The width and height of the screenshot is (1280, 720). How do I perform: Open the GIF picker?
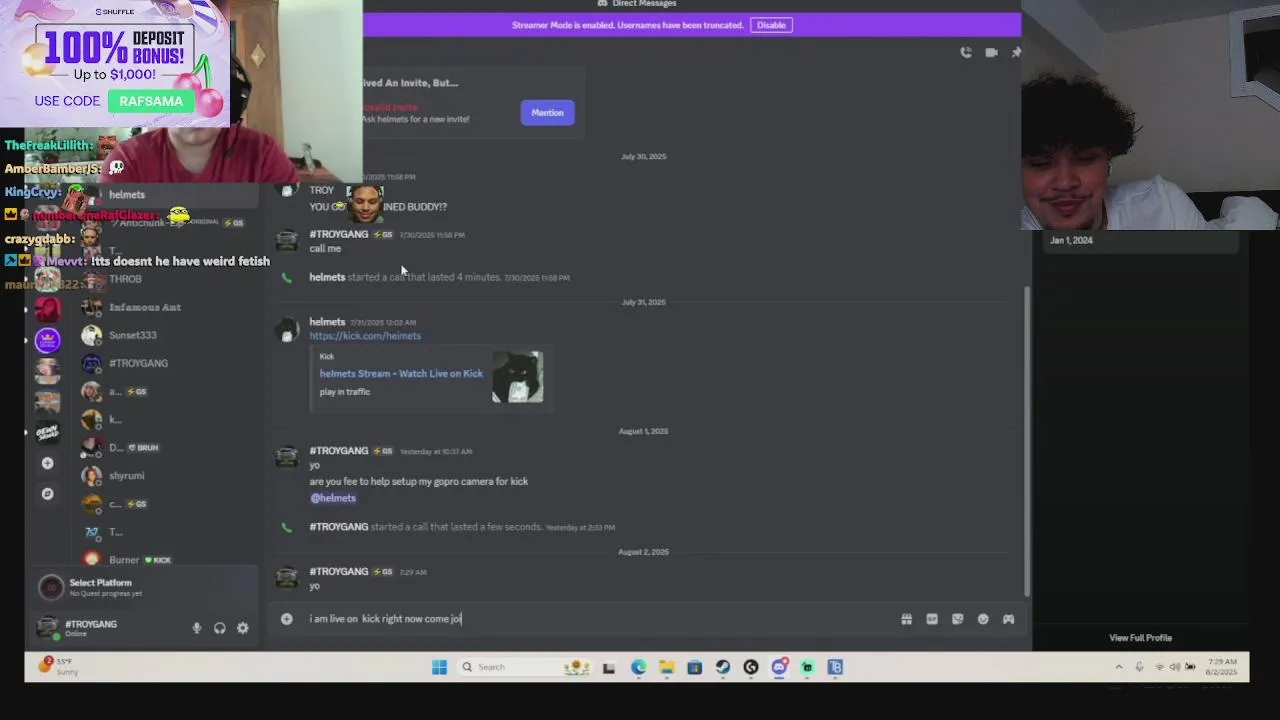(932, 619)
